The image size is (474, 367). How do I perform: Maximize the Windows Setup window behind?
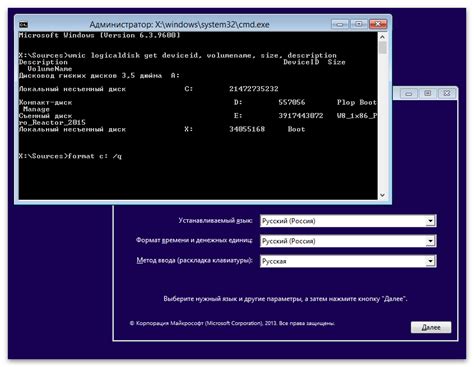tap(428, 94)
